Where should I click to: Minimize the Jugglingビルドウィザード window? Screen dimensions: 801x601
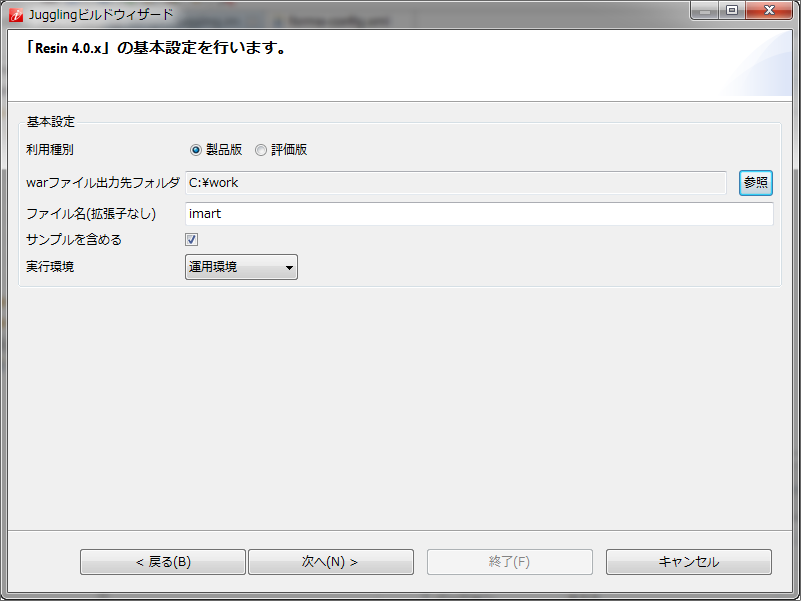(x=705, y=11)
